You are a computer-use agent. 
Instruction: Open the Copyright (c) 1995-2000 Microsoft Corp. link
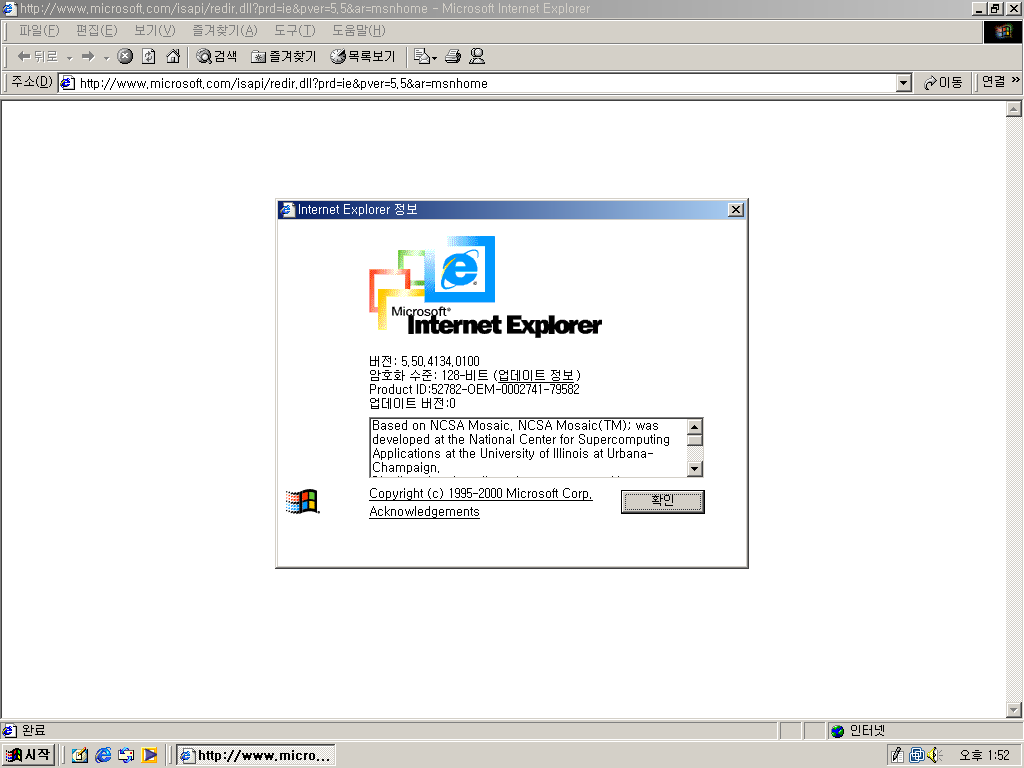pos(481,494)
